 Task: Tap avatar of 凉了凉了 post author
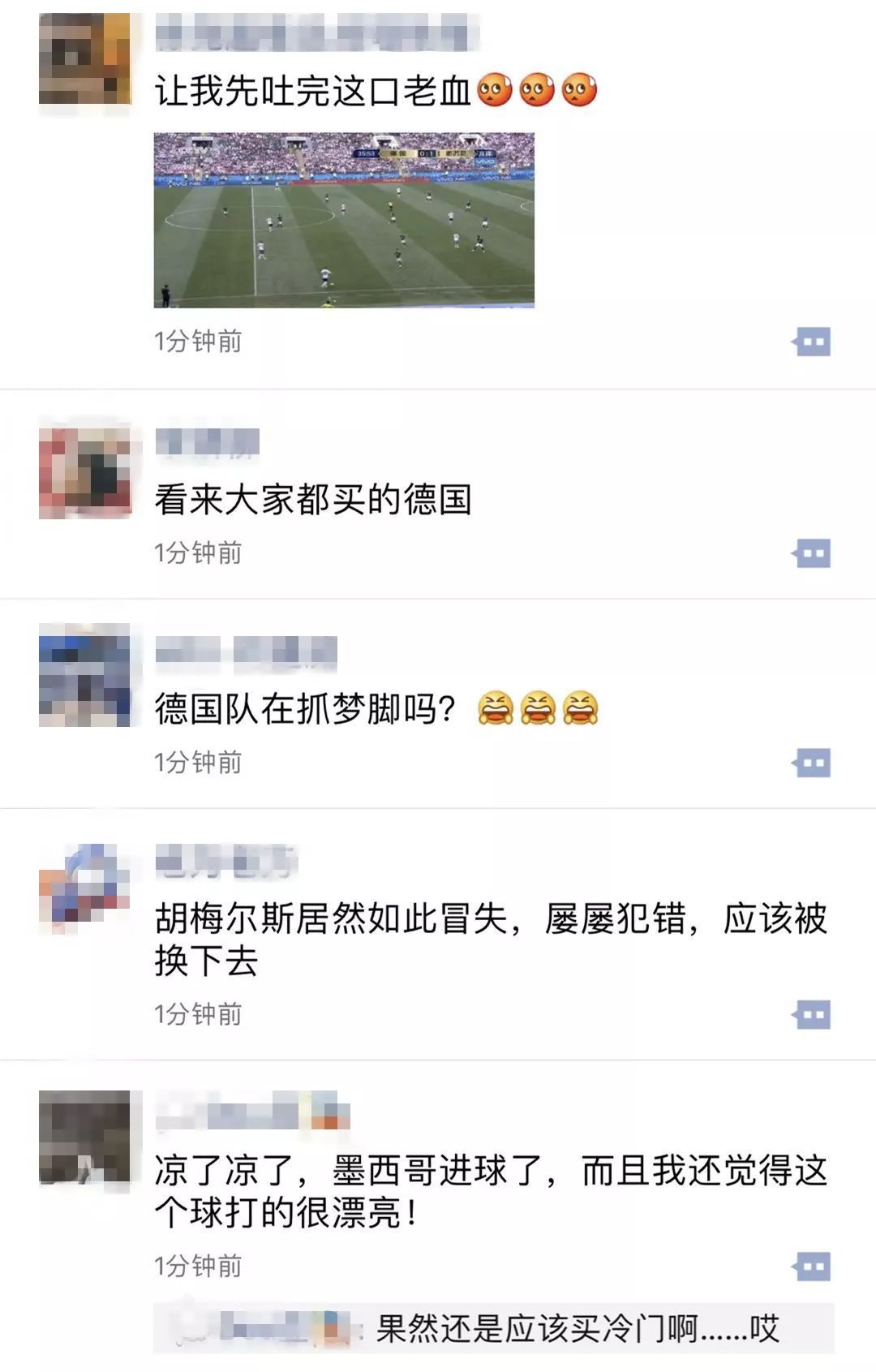point(85,1137)
